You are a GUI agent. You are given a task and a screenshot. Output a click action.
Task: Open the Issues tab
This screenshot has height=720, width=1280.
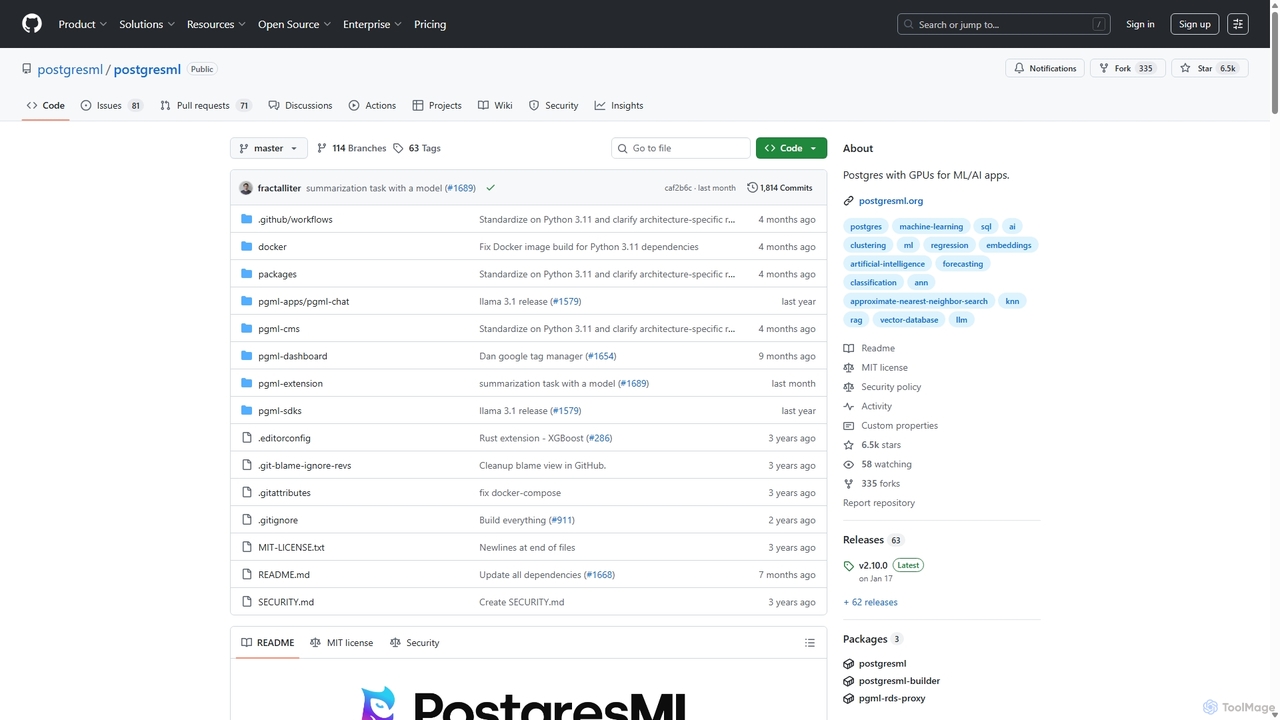click(x=112, y=105)
